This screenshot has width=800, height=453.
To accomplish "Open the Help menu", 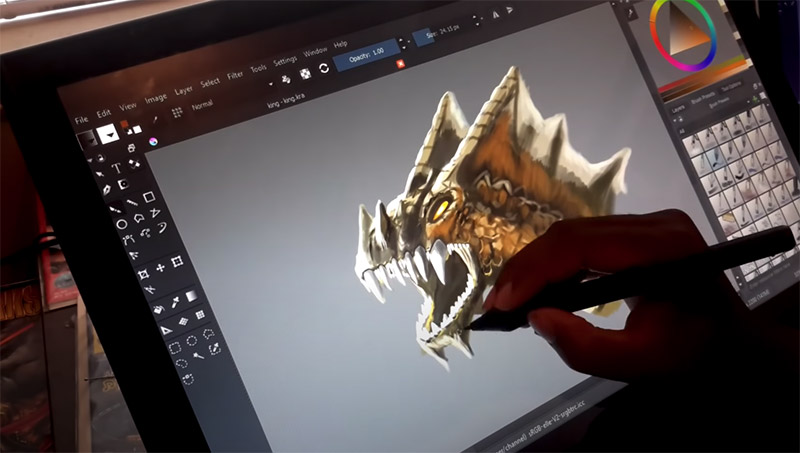I will pyautogui.click(x=340, y=44).
